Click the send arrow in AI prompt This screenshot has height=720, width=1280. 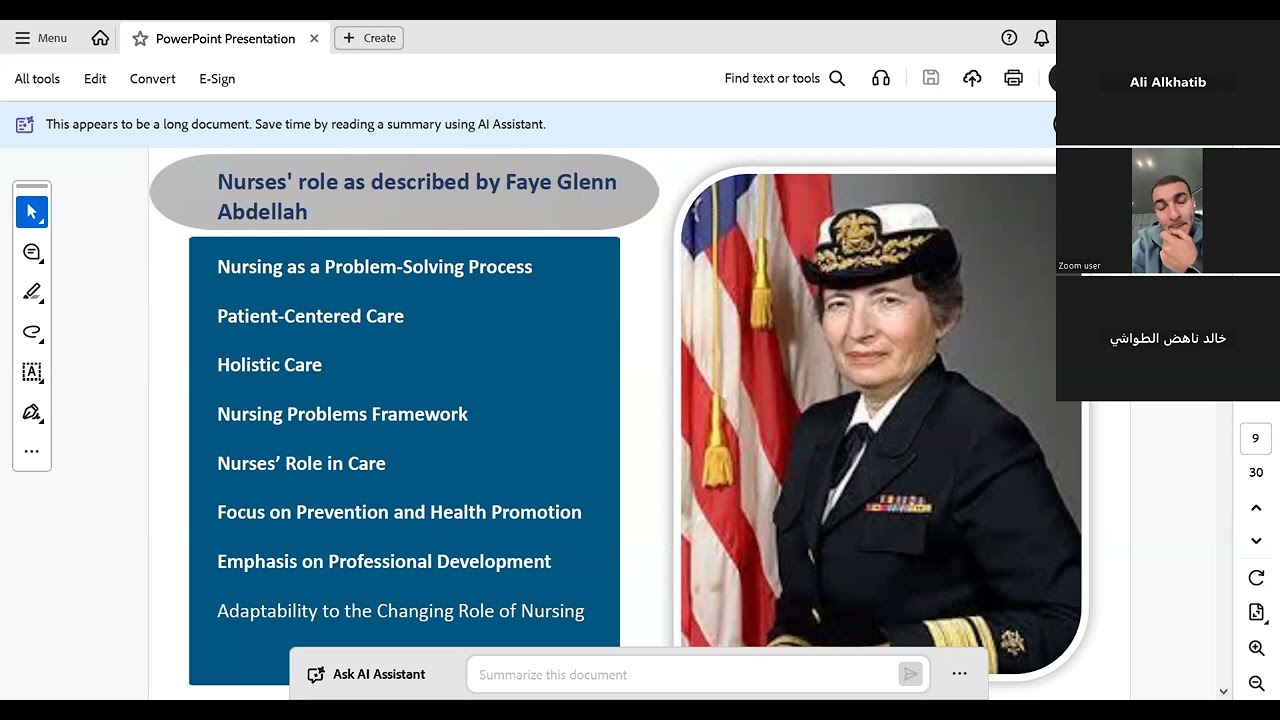coord(910,674)
